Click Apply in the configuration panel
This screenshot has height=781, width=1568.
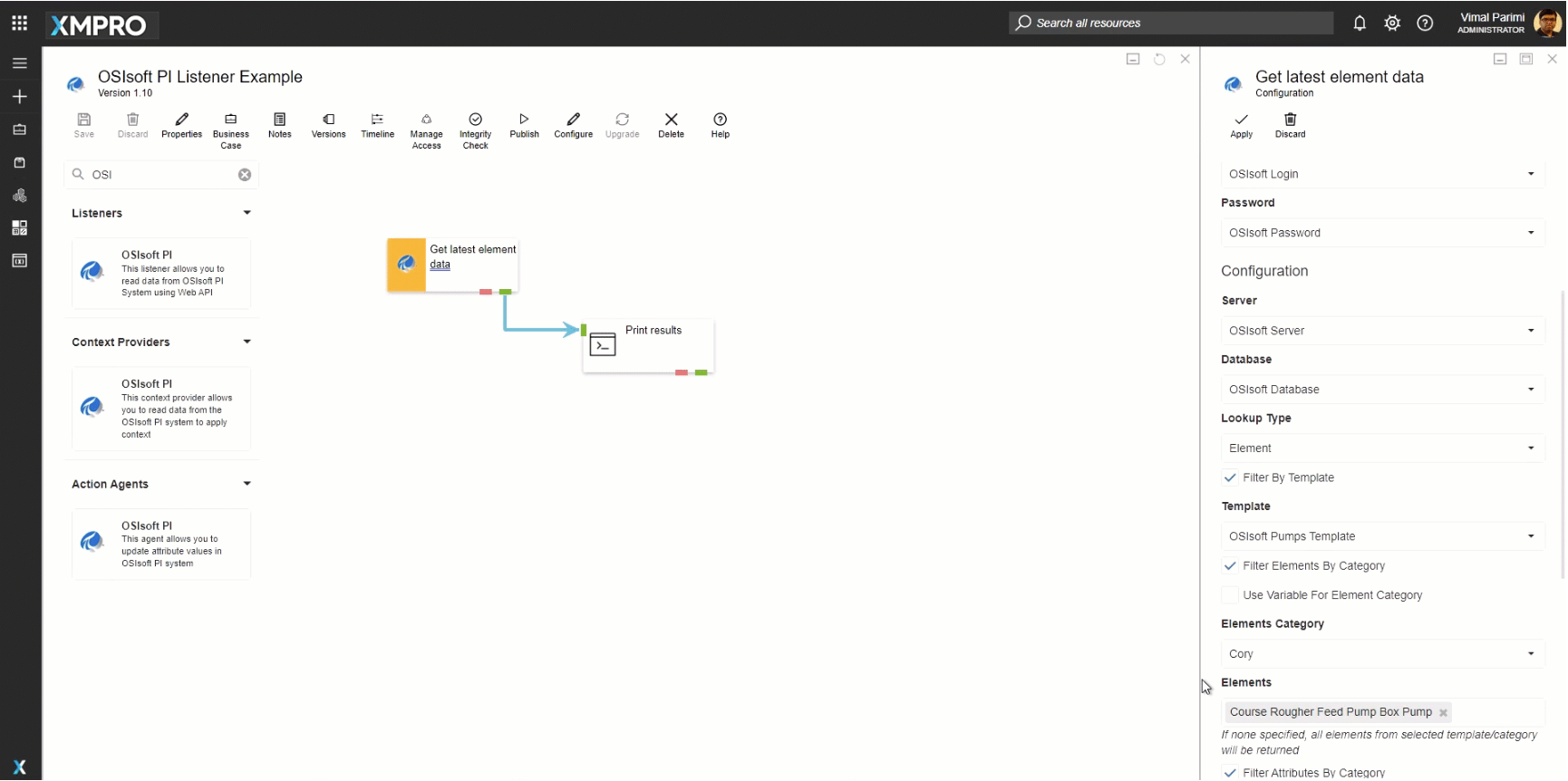[x=1241, y=125]
